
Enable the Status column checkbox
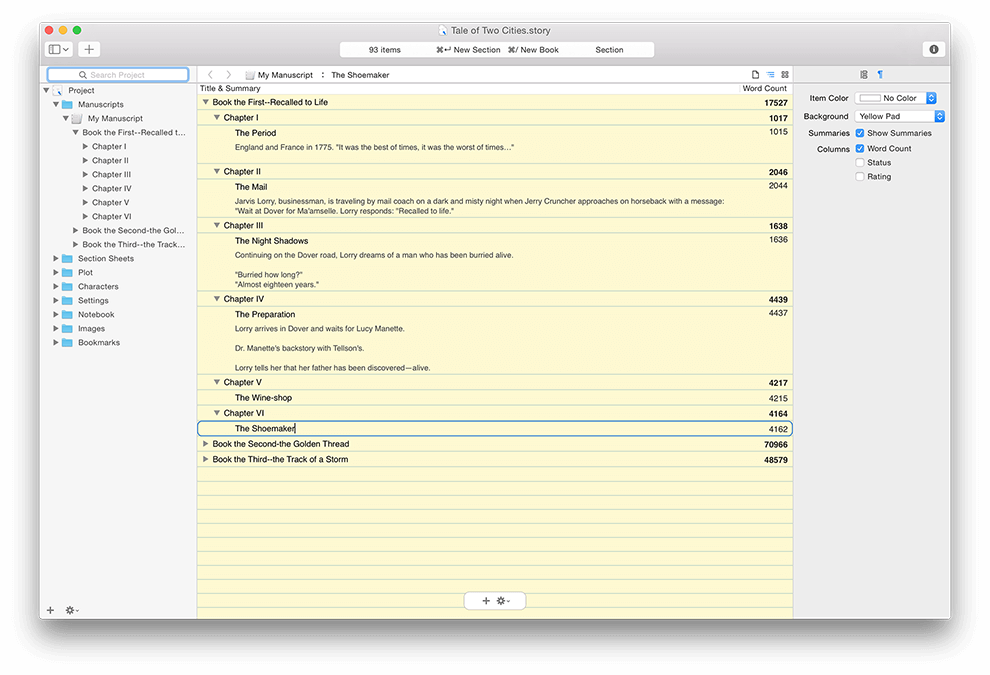point(859,162)
